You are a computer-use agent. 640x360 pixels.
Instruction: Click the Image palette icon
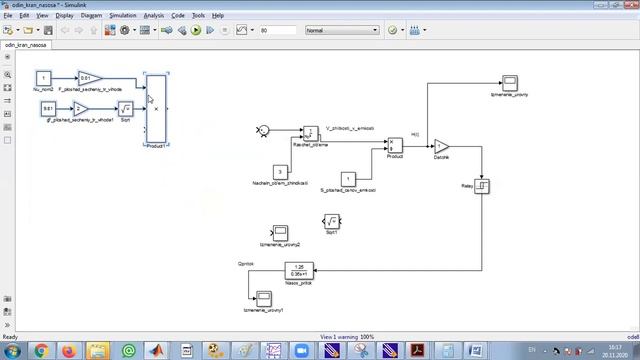tap(7, 127)
